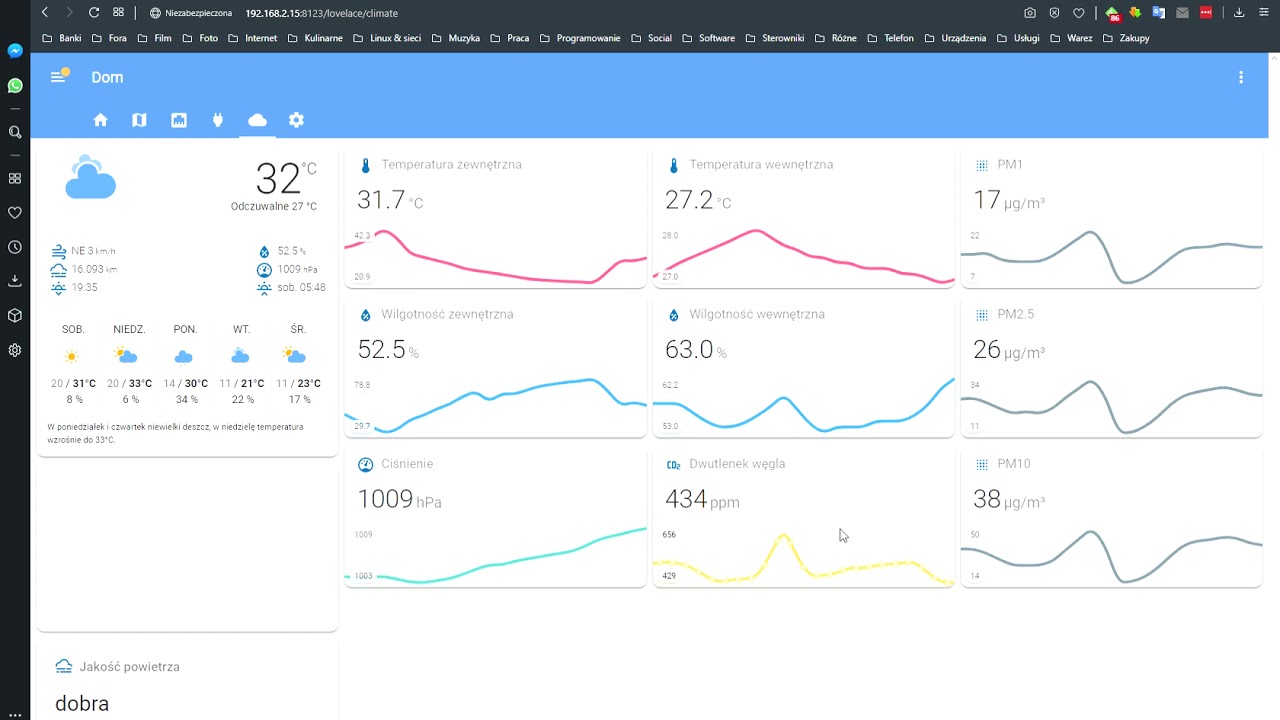Click the large weather cloud icon
This screenshot has height=720, width=1280.
click(91, 177)
